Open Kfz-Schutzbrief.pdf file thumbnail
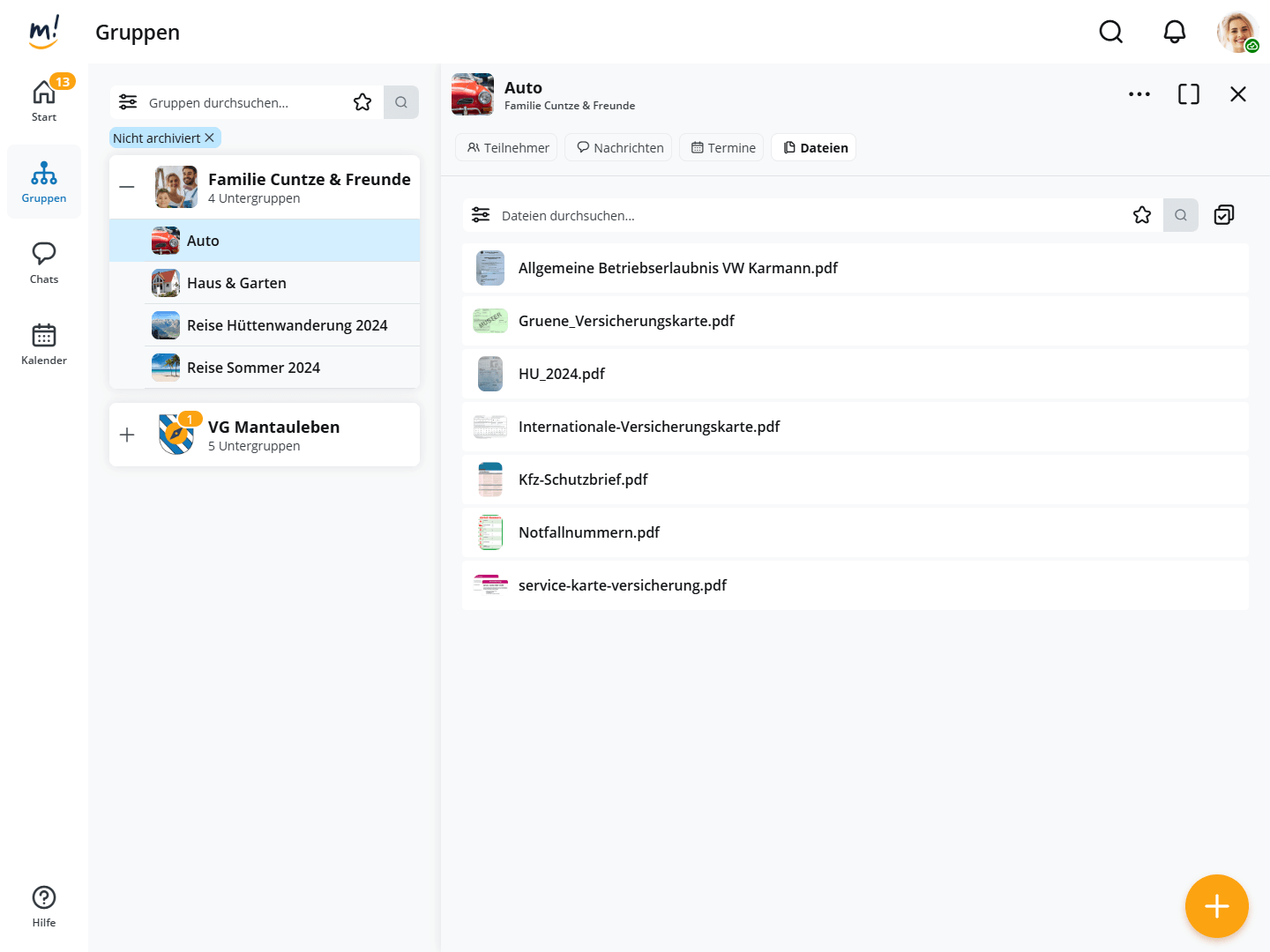1270x952 pixels. coord(489,480)
